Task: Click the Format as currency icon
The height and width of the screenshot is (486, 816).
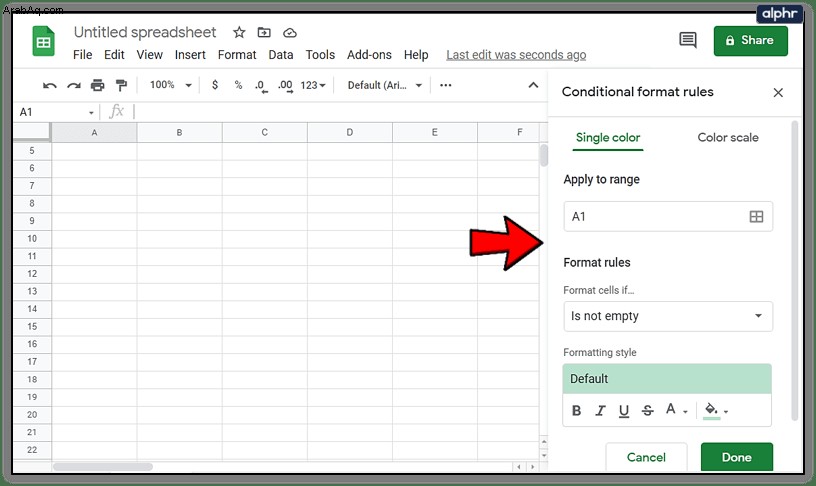Action: click(x=214, y=85)
